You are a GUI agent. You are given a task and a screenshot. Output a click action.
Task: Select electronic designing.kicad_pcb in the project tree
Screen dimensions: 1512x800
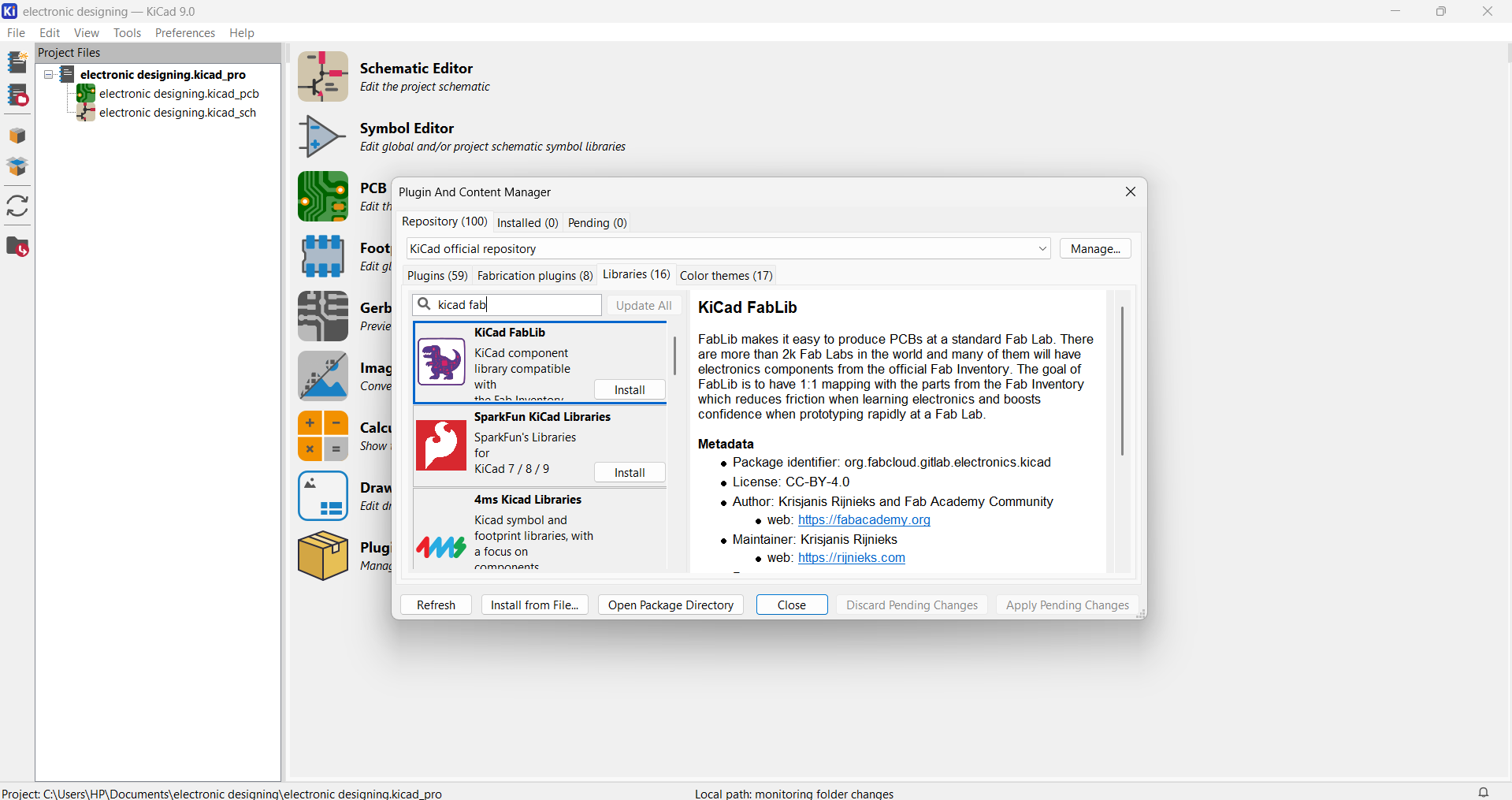coord(179,94)
